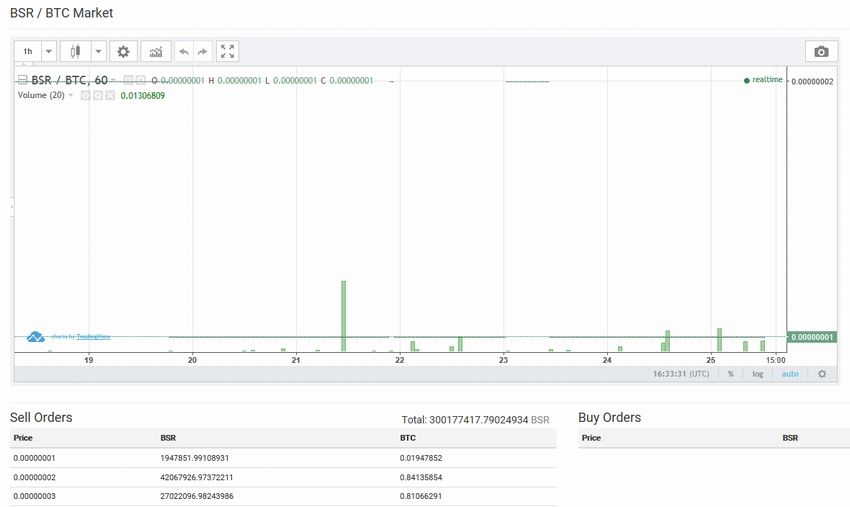Viewport: 850px width, 507px height.
Task: Click the BSR column header in Sell Orders
Action: (x=168, y=438)
